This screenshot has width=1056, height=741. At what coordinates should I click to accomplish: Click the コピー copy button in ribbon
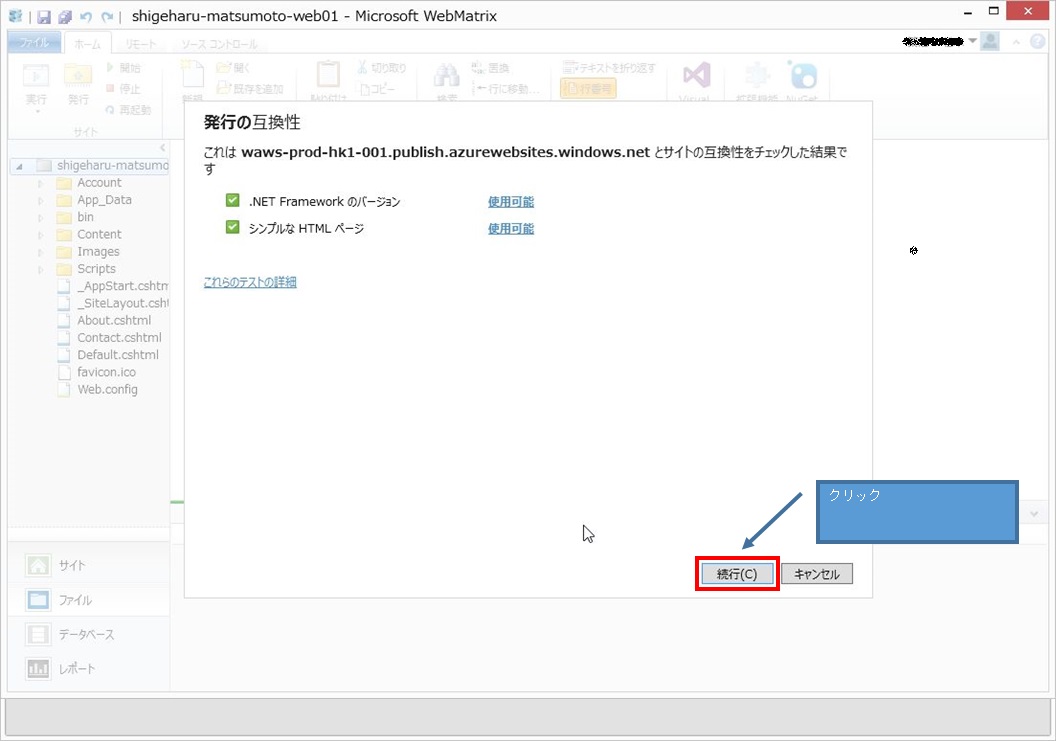click(x=378, y=89)
